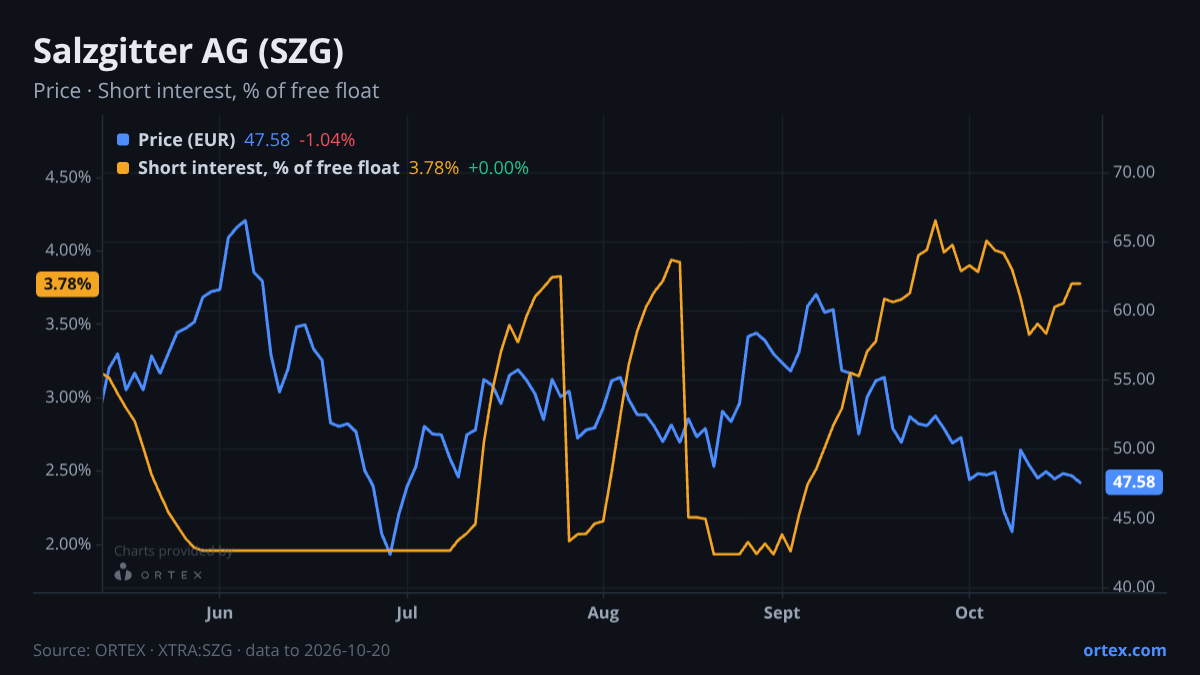Viewport: 1200px width, 675px height.
Task: Click the 4.00% left axis label
Action: tap(68, 250)
